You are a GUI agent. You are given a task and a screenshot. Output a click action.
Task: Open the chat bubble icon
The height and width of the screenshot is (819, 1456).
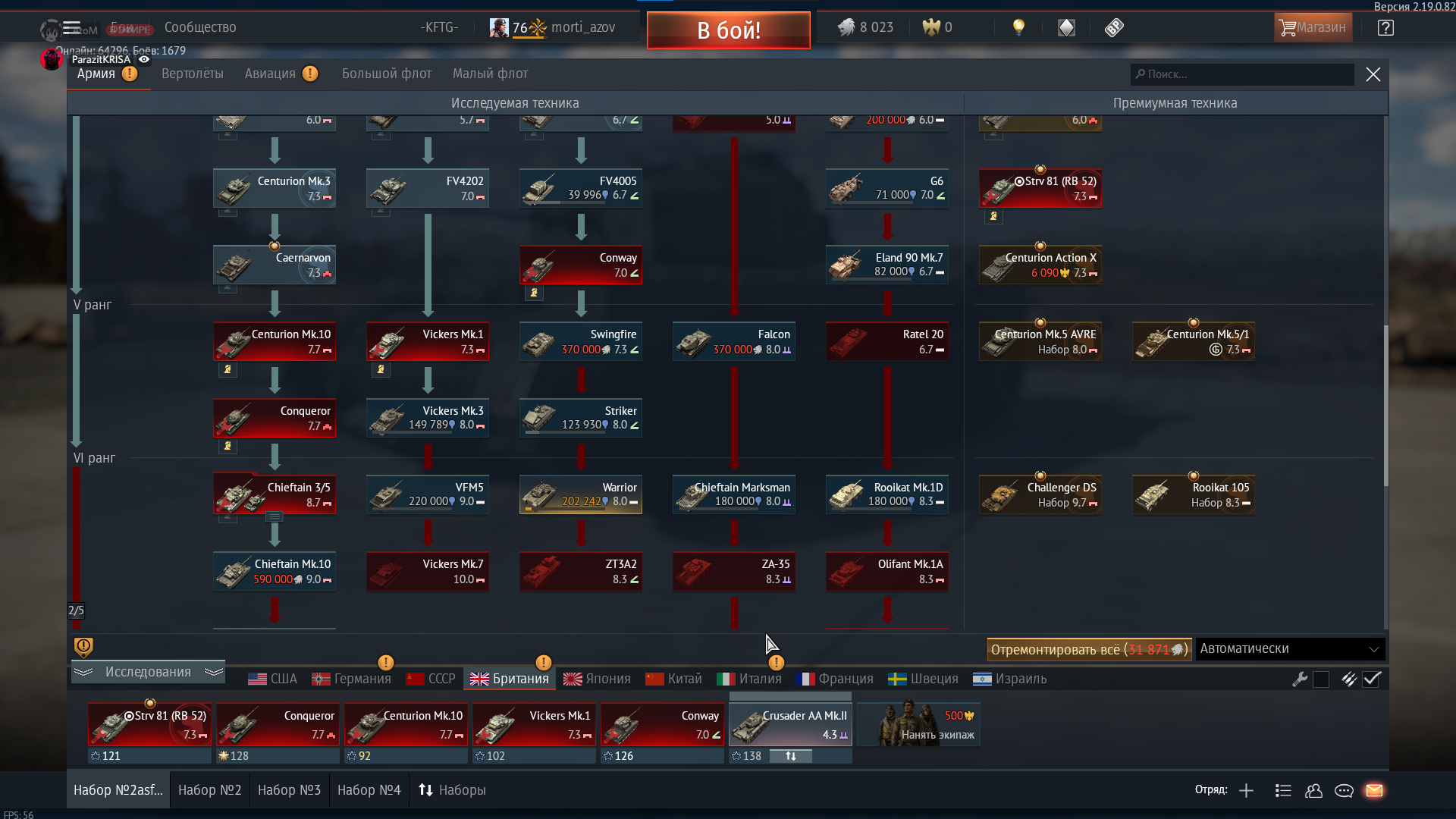(1344, 791)
